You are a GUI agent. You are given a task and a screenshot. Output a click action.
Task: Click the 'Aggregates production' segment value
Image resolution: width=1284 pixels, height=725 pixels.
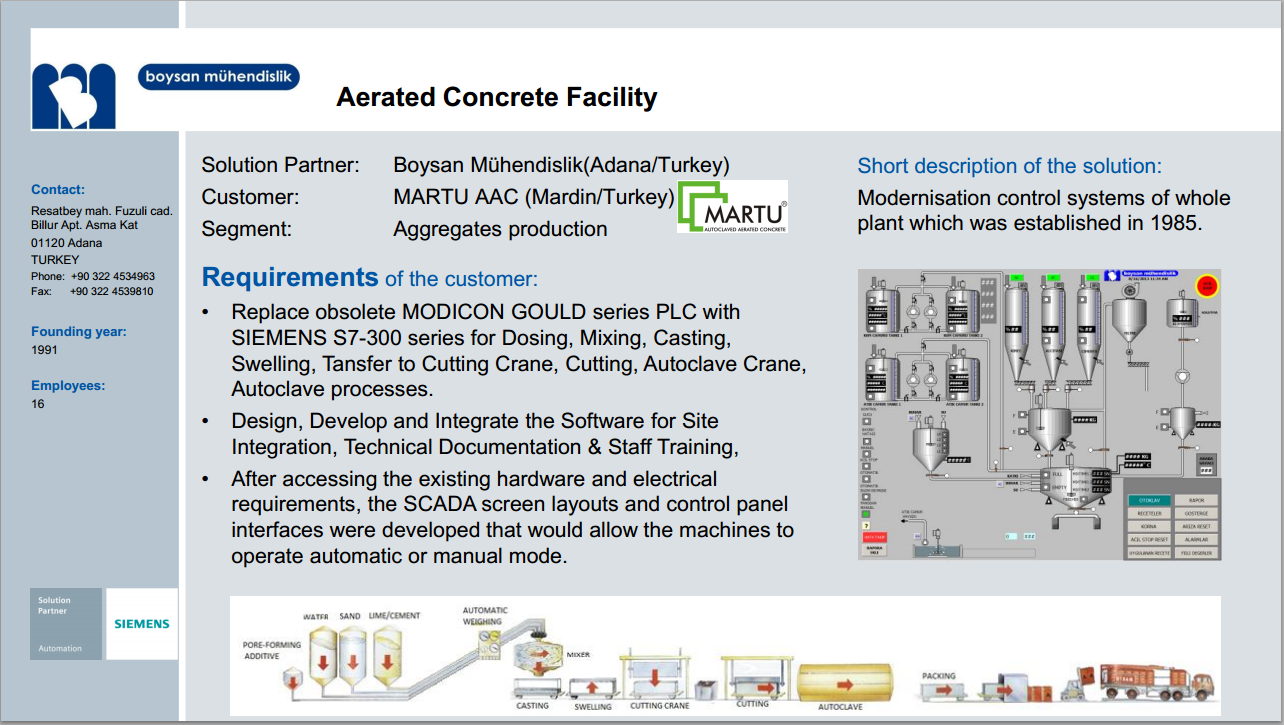coord(500,229)
